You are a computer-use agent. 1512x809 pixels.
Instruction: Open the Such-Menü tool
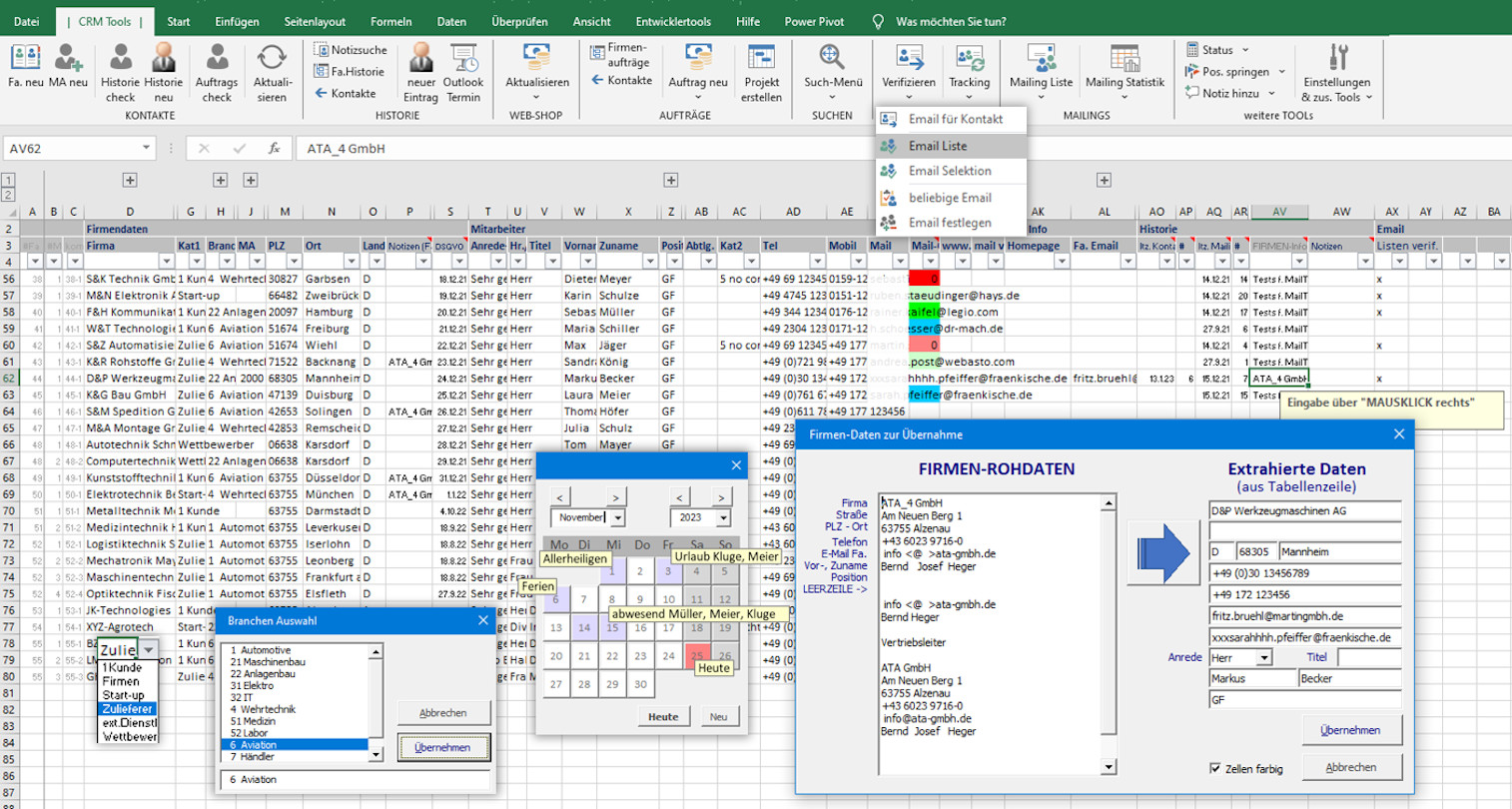(832, 73)
